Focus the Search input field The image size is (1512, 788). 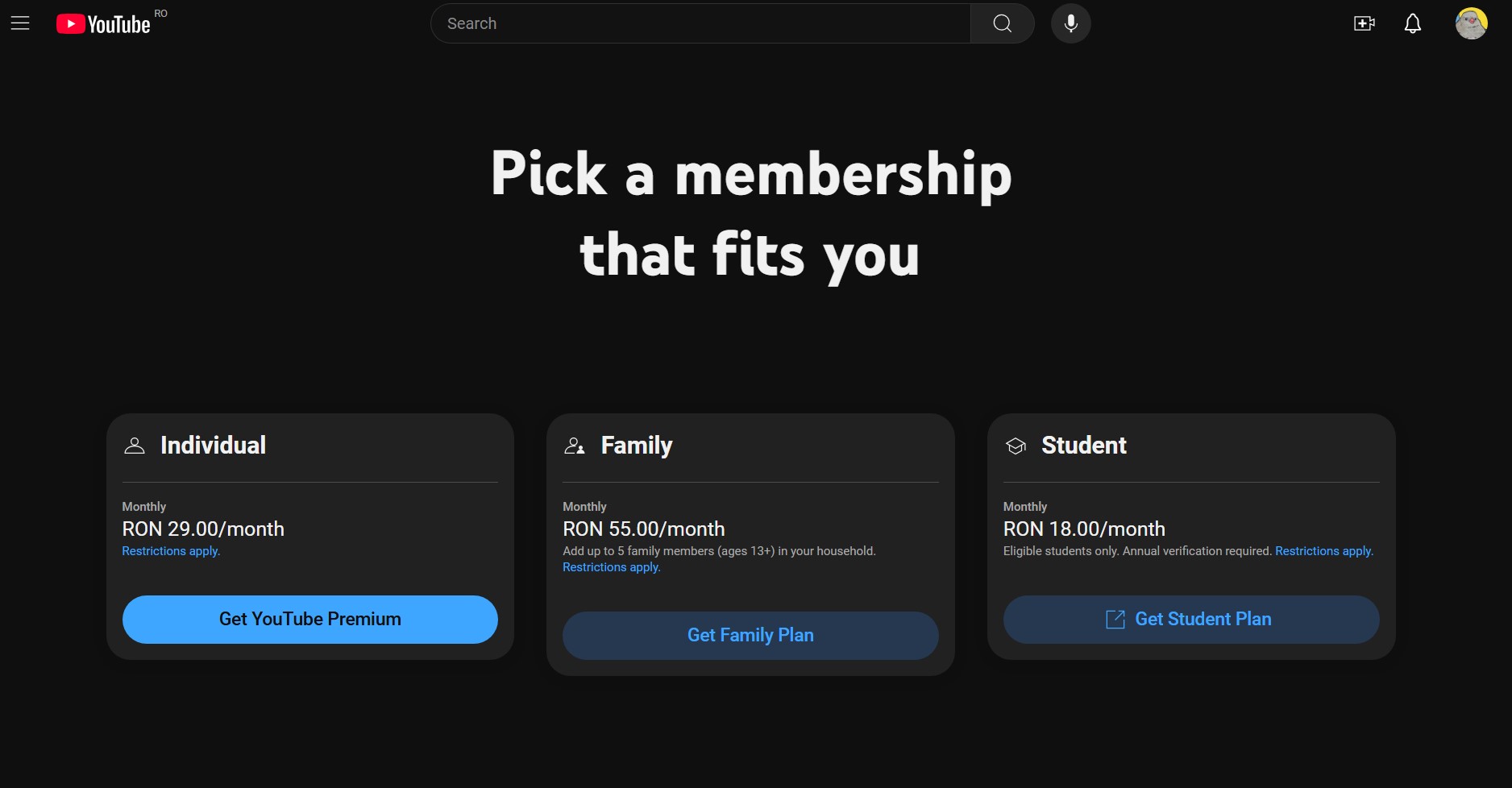pos(700,23)
